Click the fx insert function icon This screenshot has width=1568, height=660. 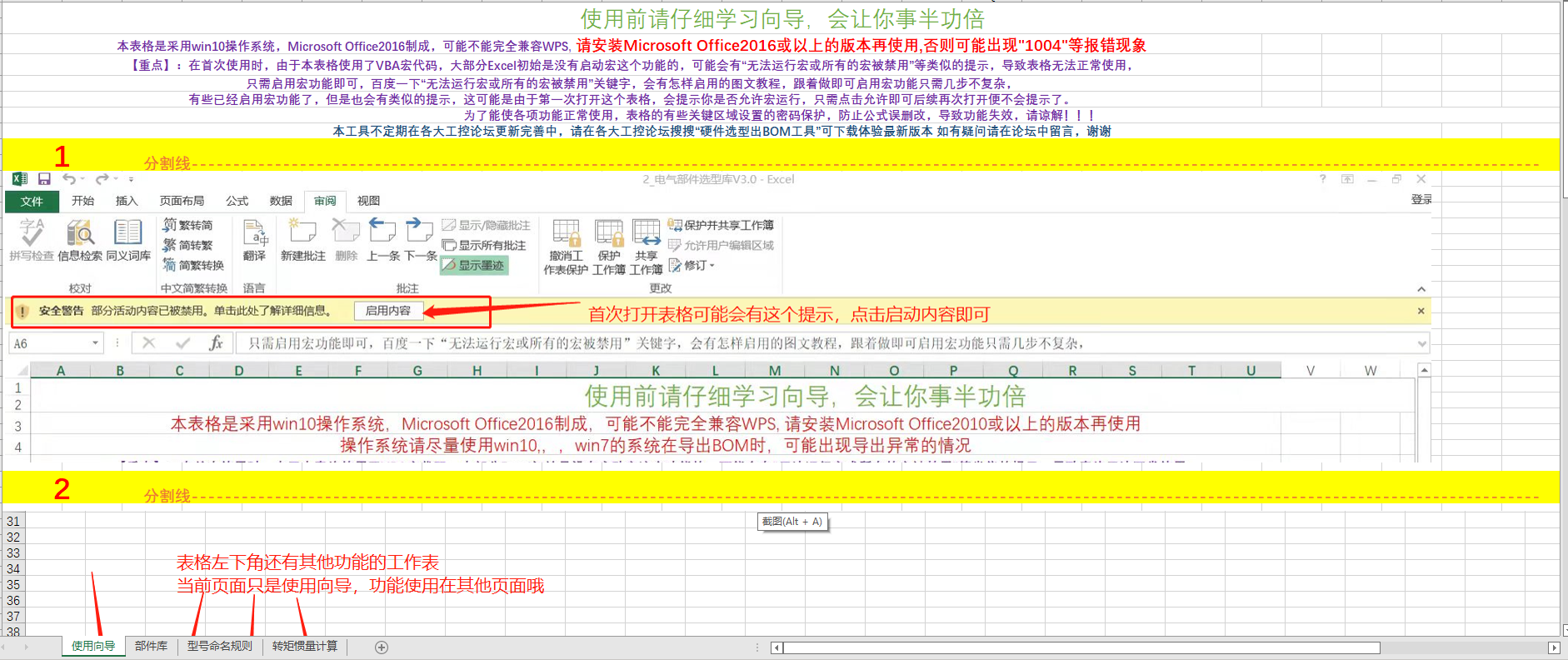point(216,343)
